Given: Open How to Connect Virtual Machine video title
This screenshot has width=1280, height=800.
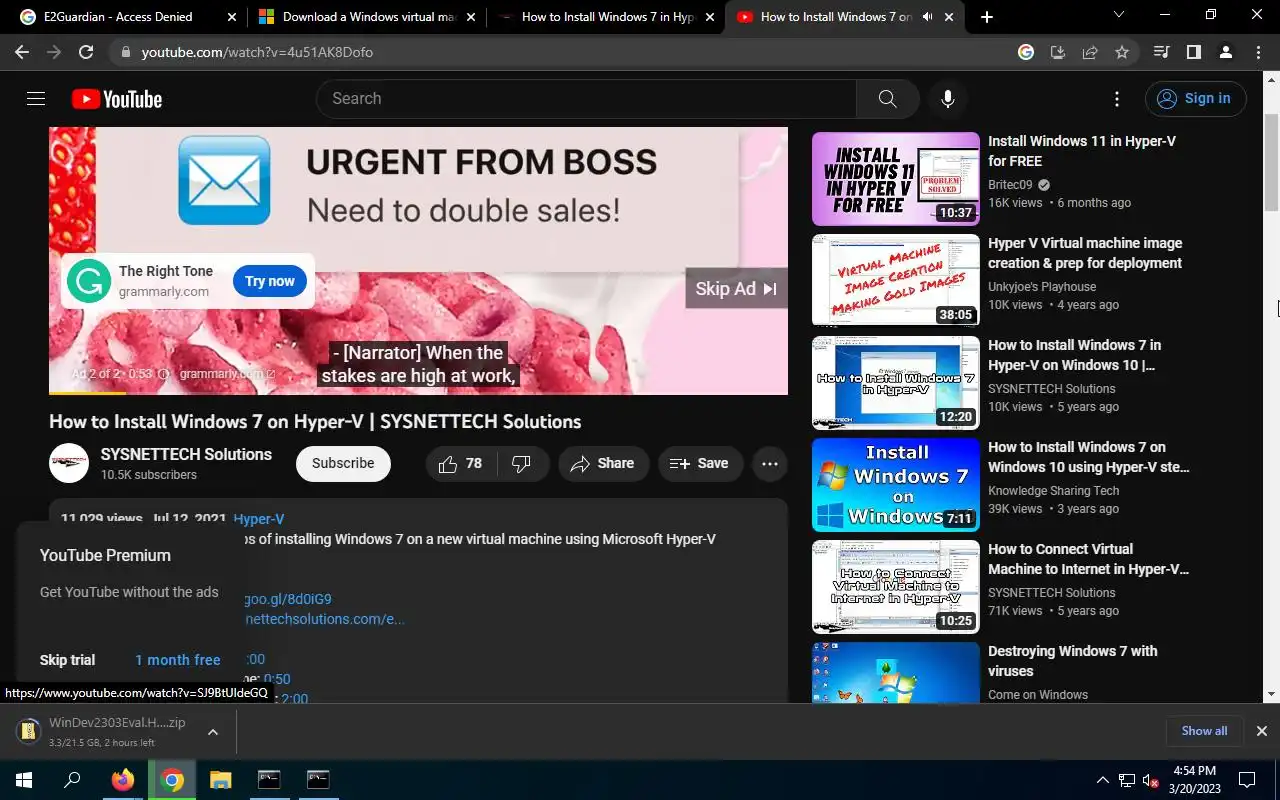Looking at the screenshot, I should [1089, 559].
